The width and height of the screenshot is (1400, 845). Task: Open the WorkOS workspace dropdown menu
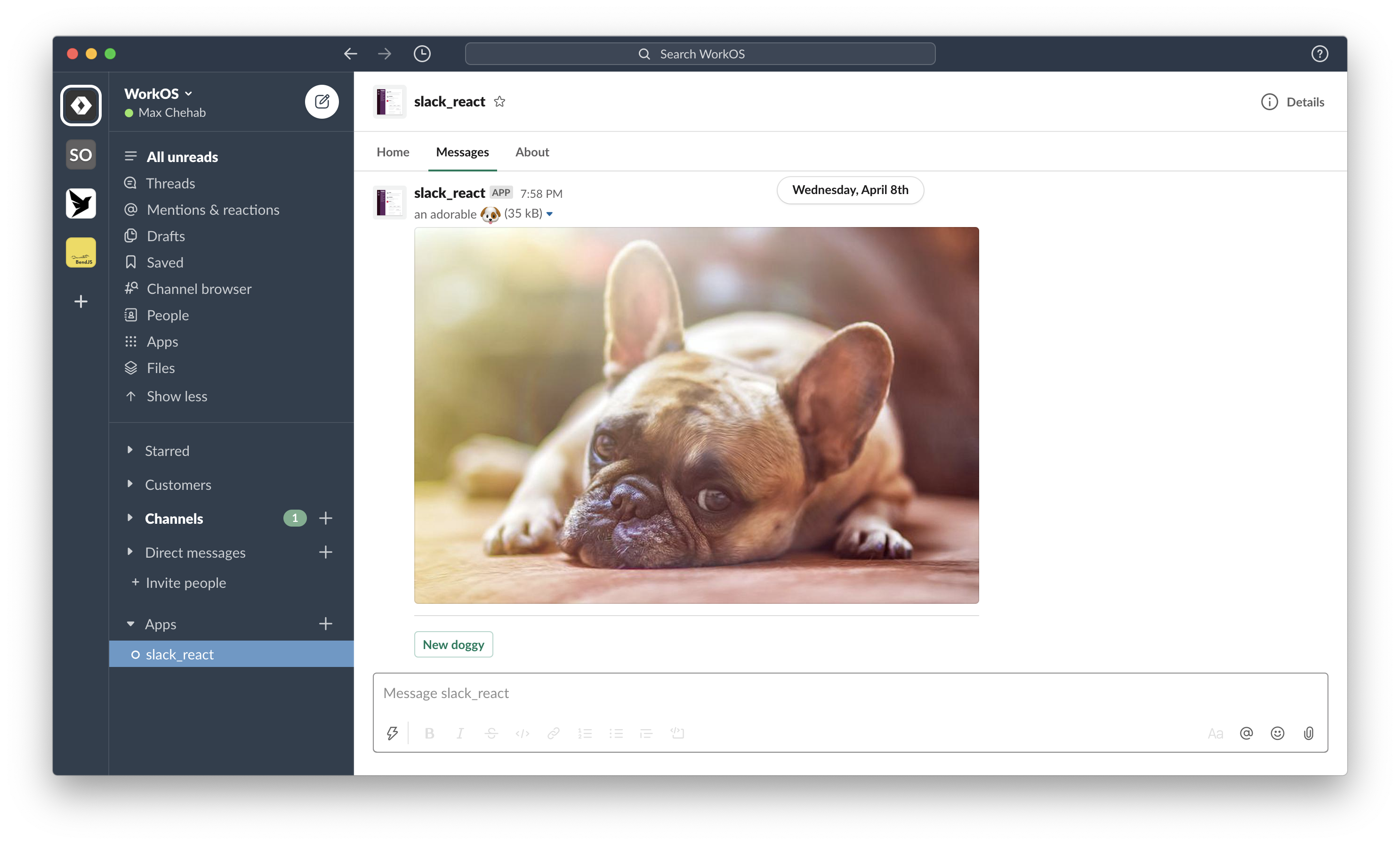158,93
